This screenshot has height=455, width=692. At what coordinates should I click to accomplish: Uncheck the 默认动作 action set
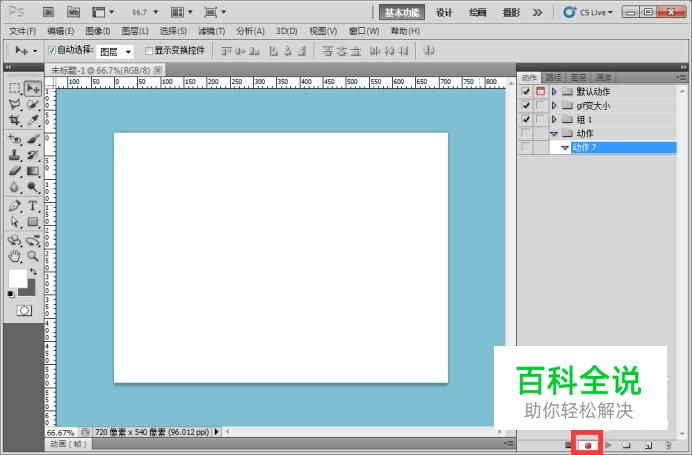tap(526, 92)
